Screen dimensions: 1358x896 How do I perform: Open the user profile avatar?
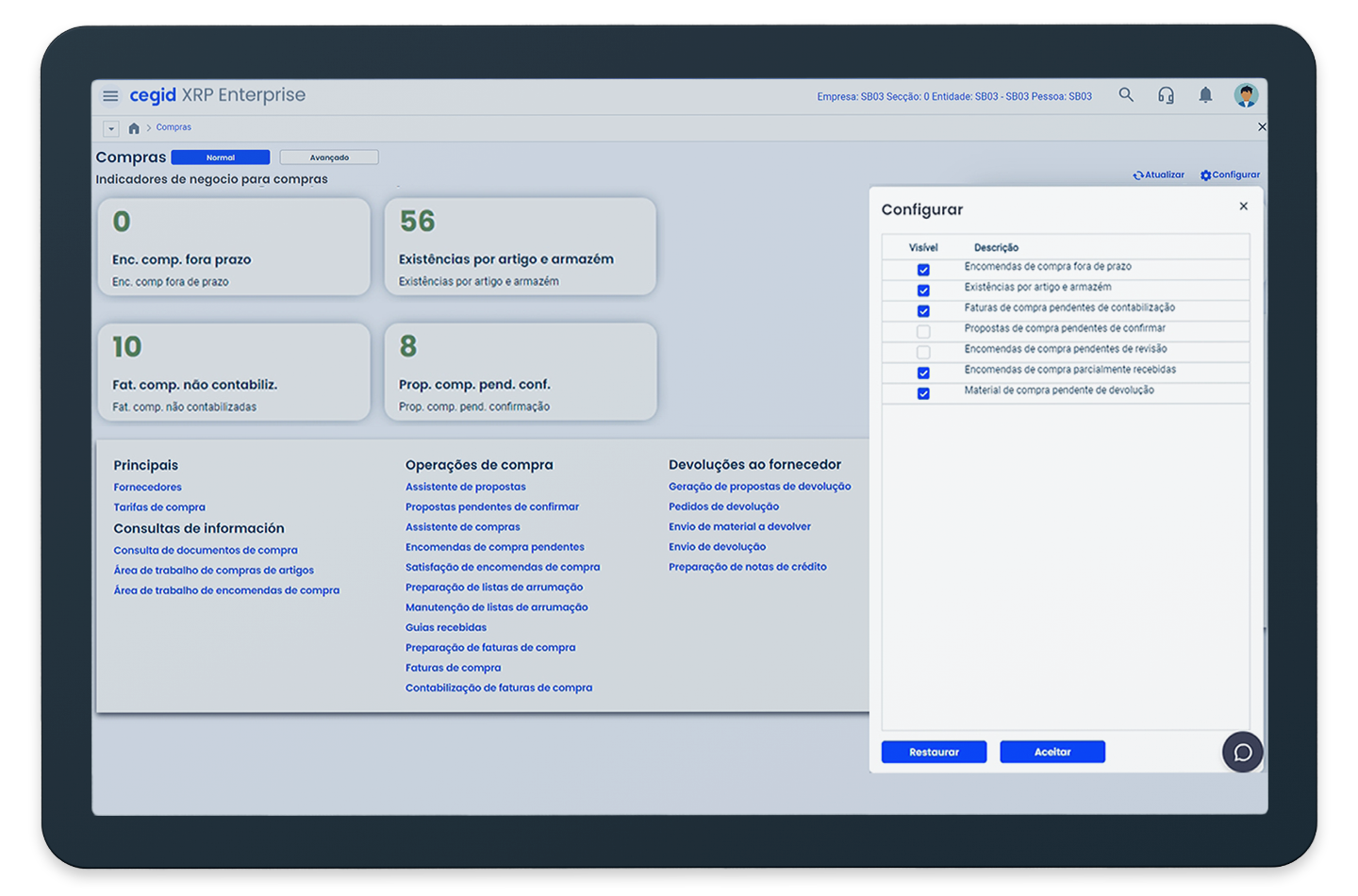(x=1246, y=95)
